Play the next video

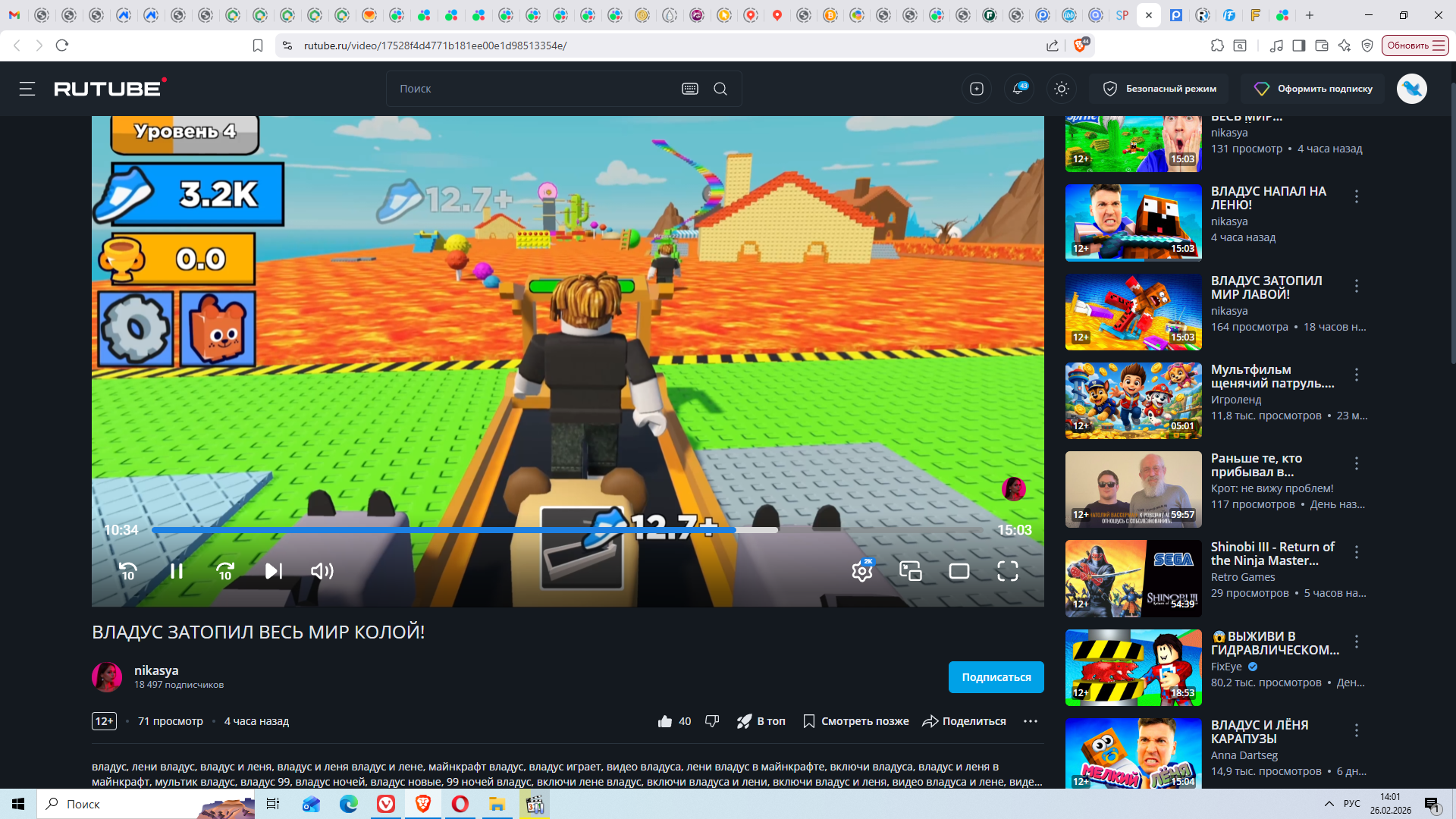click(x=273, y=571)
